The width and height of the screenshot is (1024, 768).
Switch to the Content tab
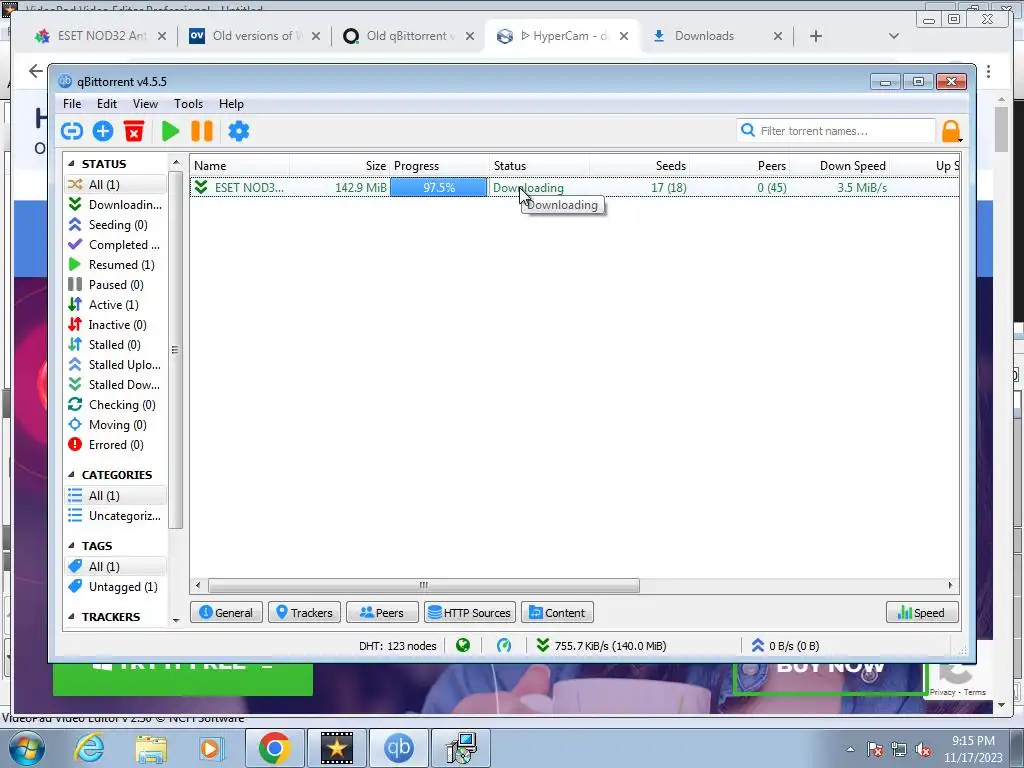[x=557, y=613]
